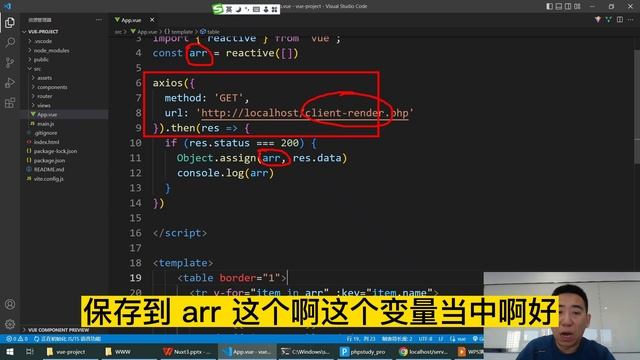Place cursor on line 19 table tag
Viewport: 640px width, 360px height.
pos(232,278)
